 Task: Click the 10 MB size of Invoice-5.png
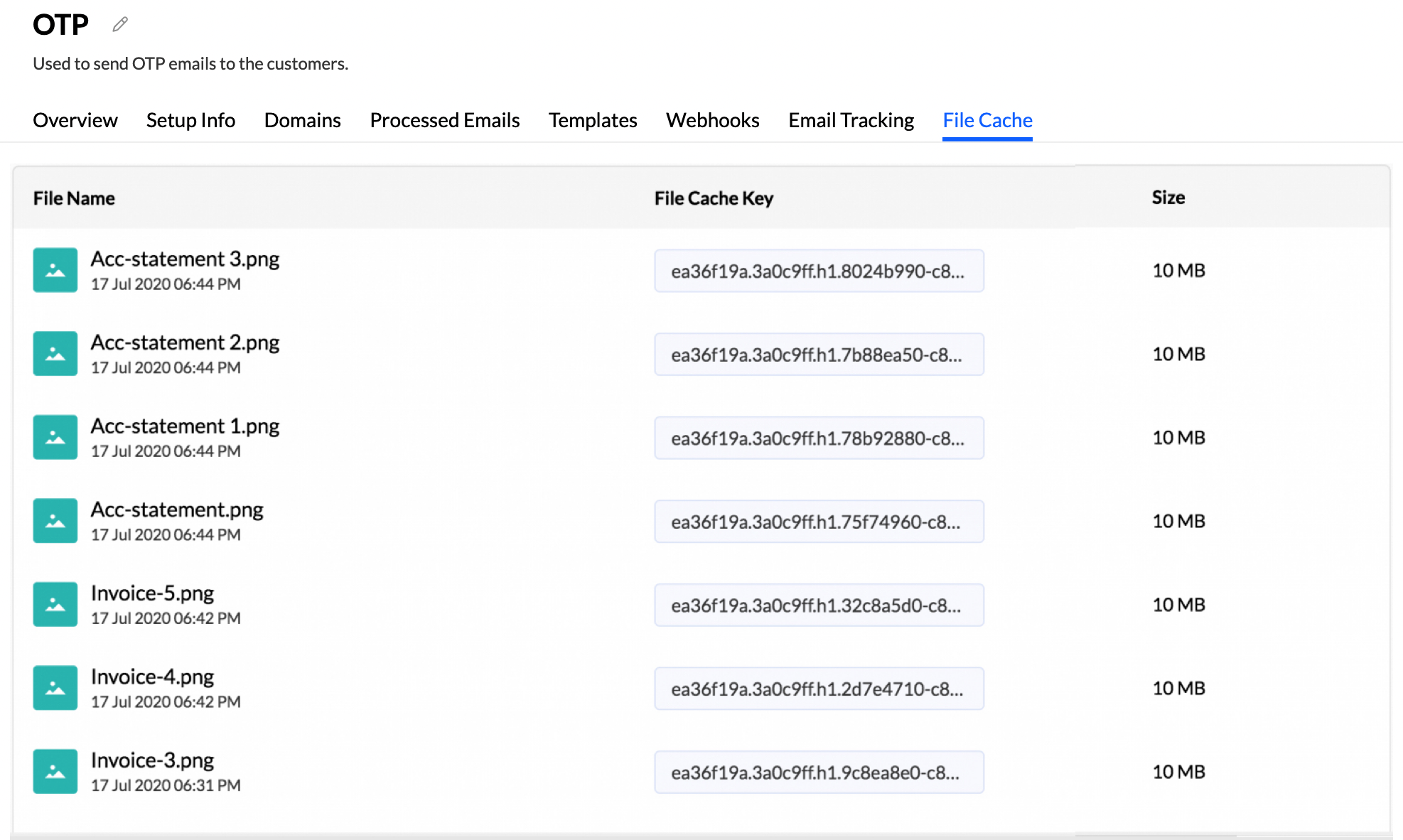[x=1178, y=605]
